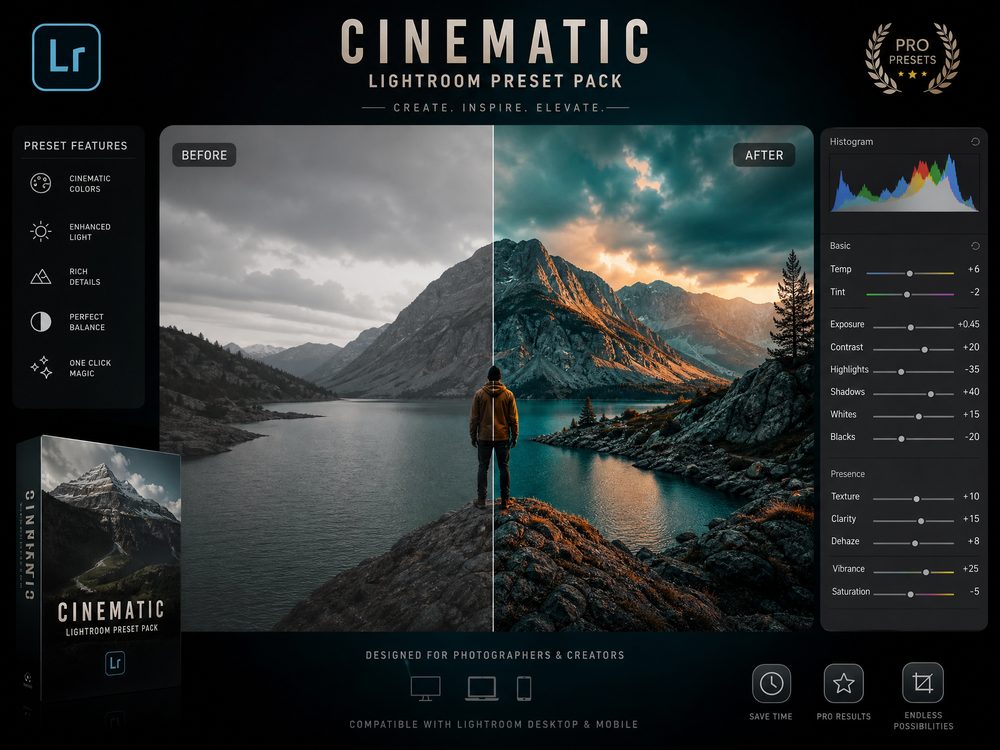Click the Highlights value -35

click(x=972, y=369)
